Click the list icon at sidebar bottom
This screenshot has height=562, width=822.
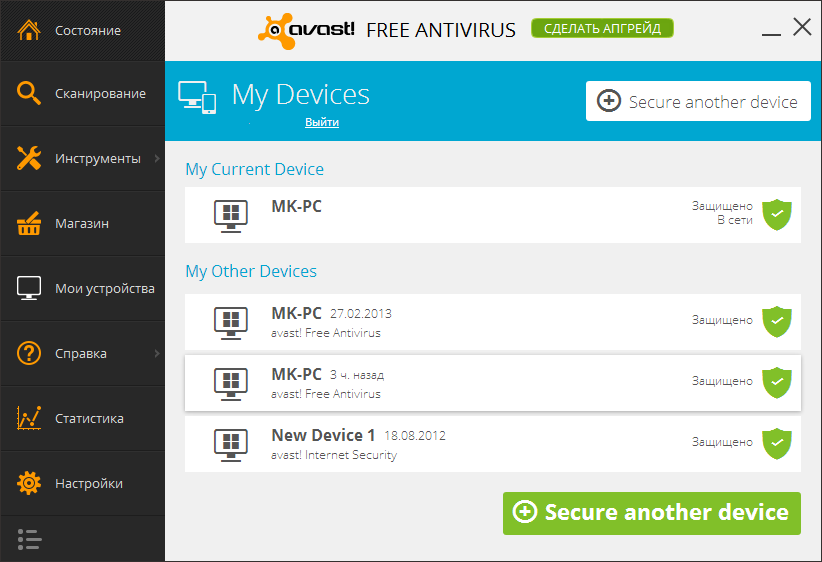[x=29, y=538]
